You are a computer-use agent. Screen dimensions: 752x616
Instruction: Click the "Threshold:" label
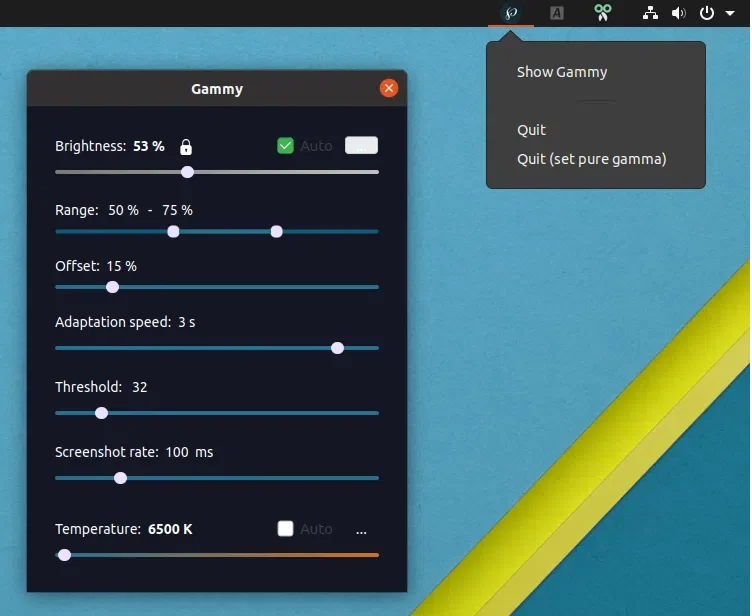click(x=88, y=387)
